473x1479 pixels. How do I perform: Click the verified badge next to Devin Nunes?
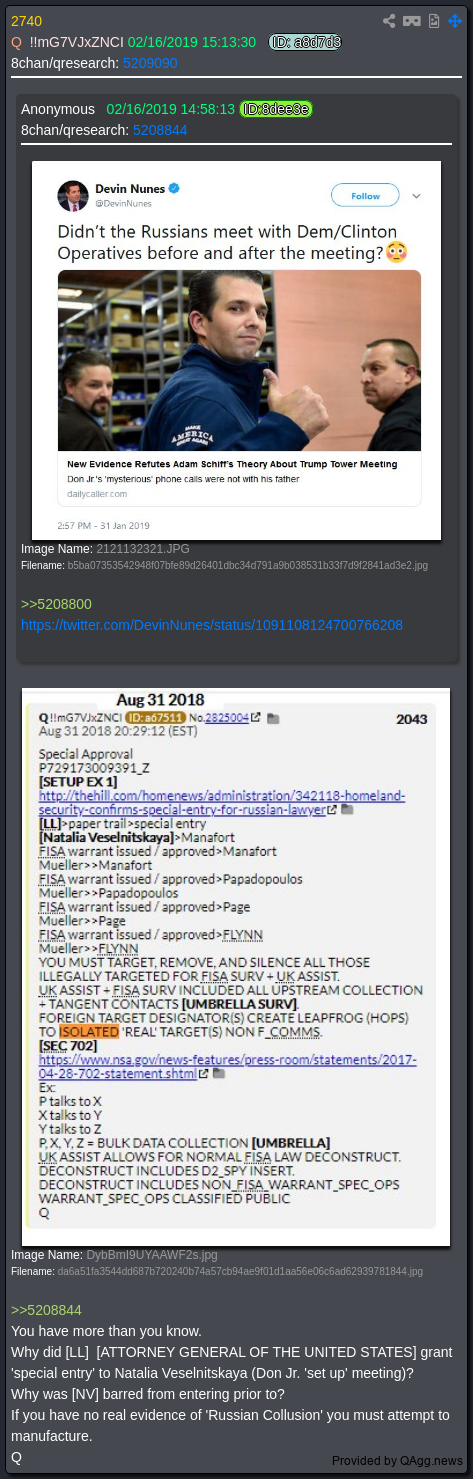pyautogui.click(x=173, y=188)
